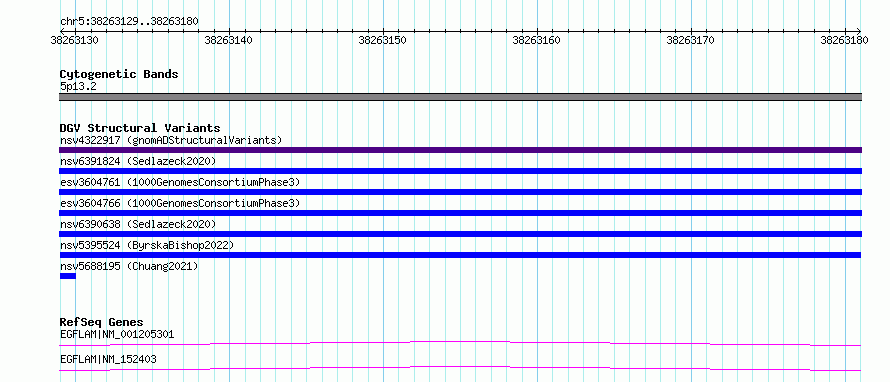Select the magenta EGFLAM NM_001205301 intron line
The width and height of the screenshot is (890, 382).
(x=460, y=343)
